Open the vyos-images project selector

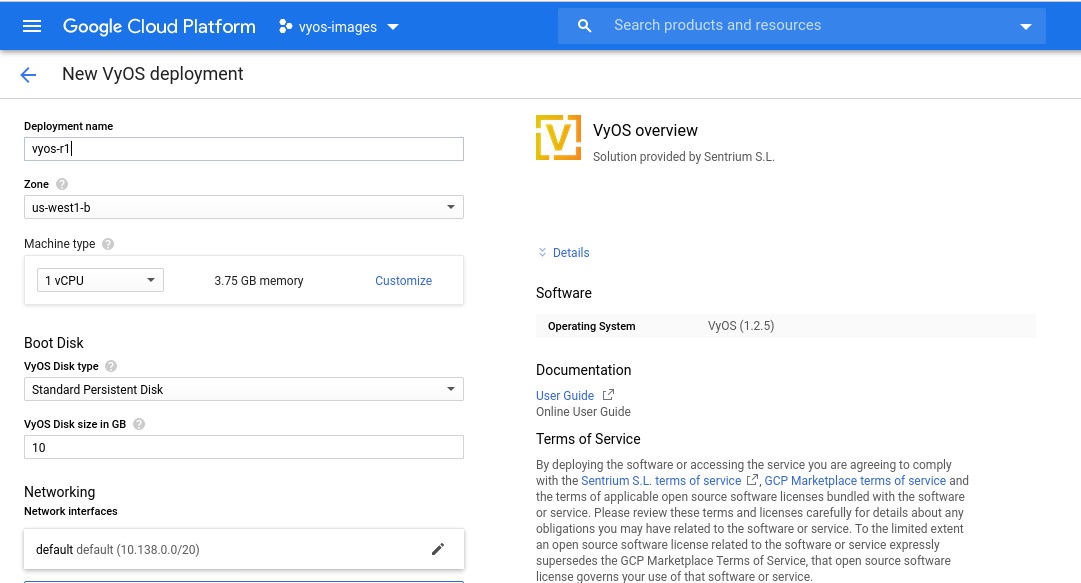[338, 27]
